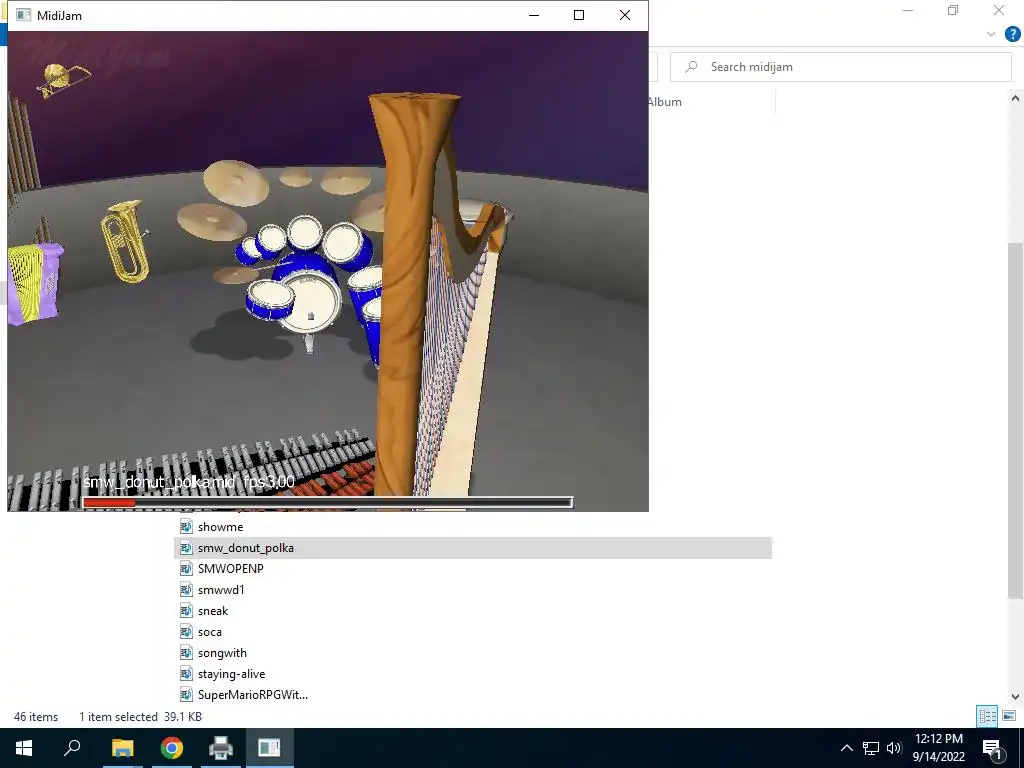The height and width of the screenshot is (768, 1024).
Task: Open File Explorer help button
Action: point(1013,34)
